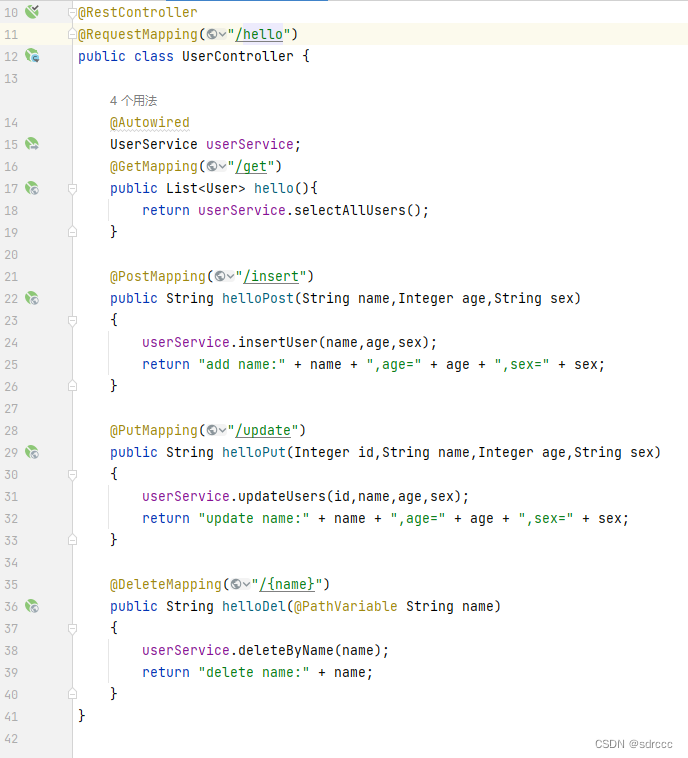Click the endpoint gutter icon on line 29
The image size is (688, 758).
pos(32,452)
